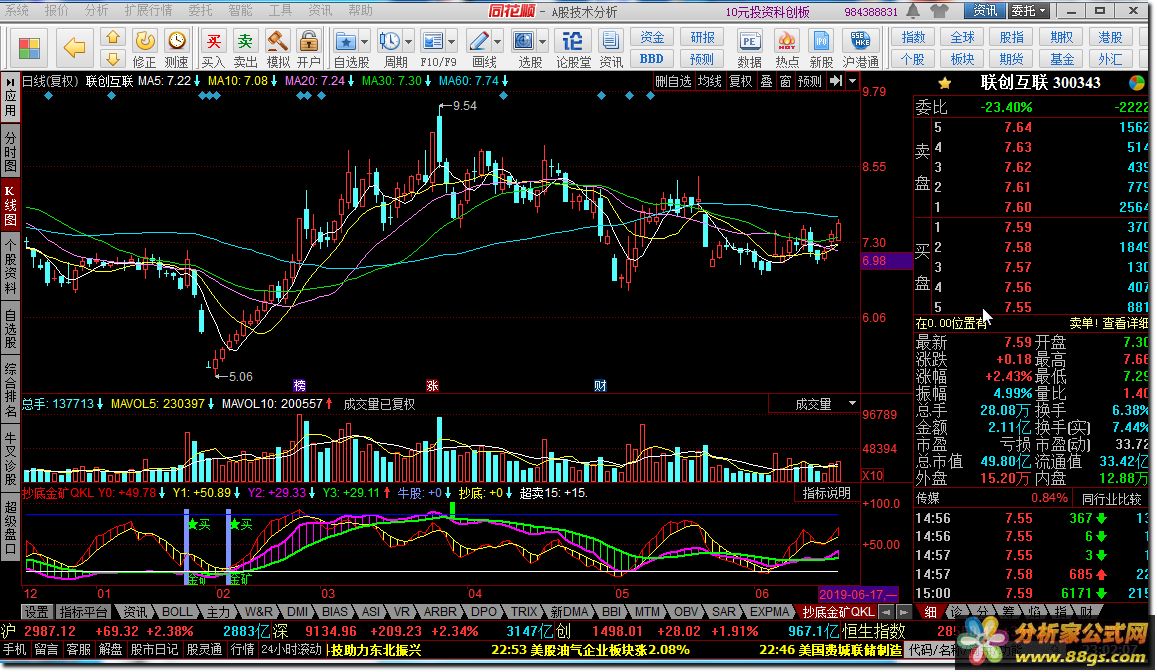Open the 自选股 star folder icon
Image resolution: width=1157 pixels, height=672 pixels.
tap(345, 41)
